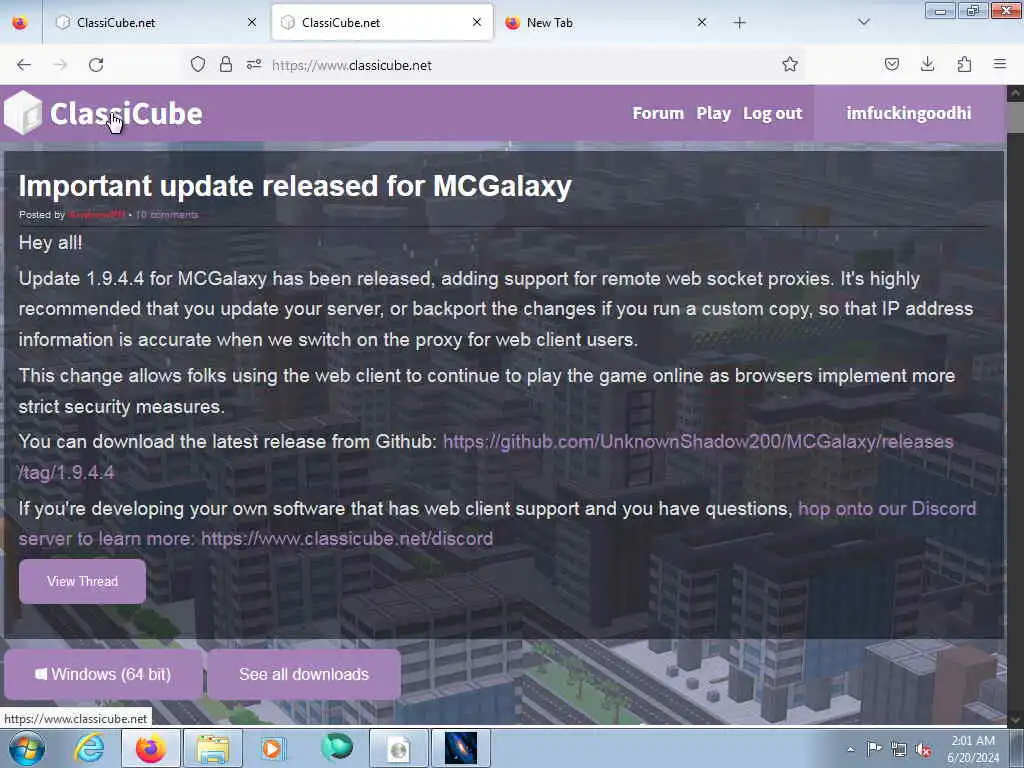
Task: Click the galaxy image taskbar icon
Action: coord(460,748)
